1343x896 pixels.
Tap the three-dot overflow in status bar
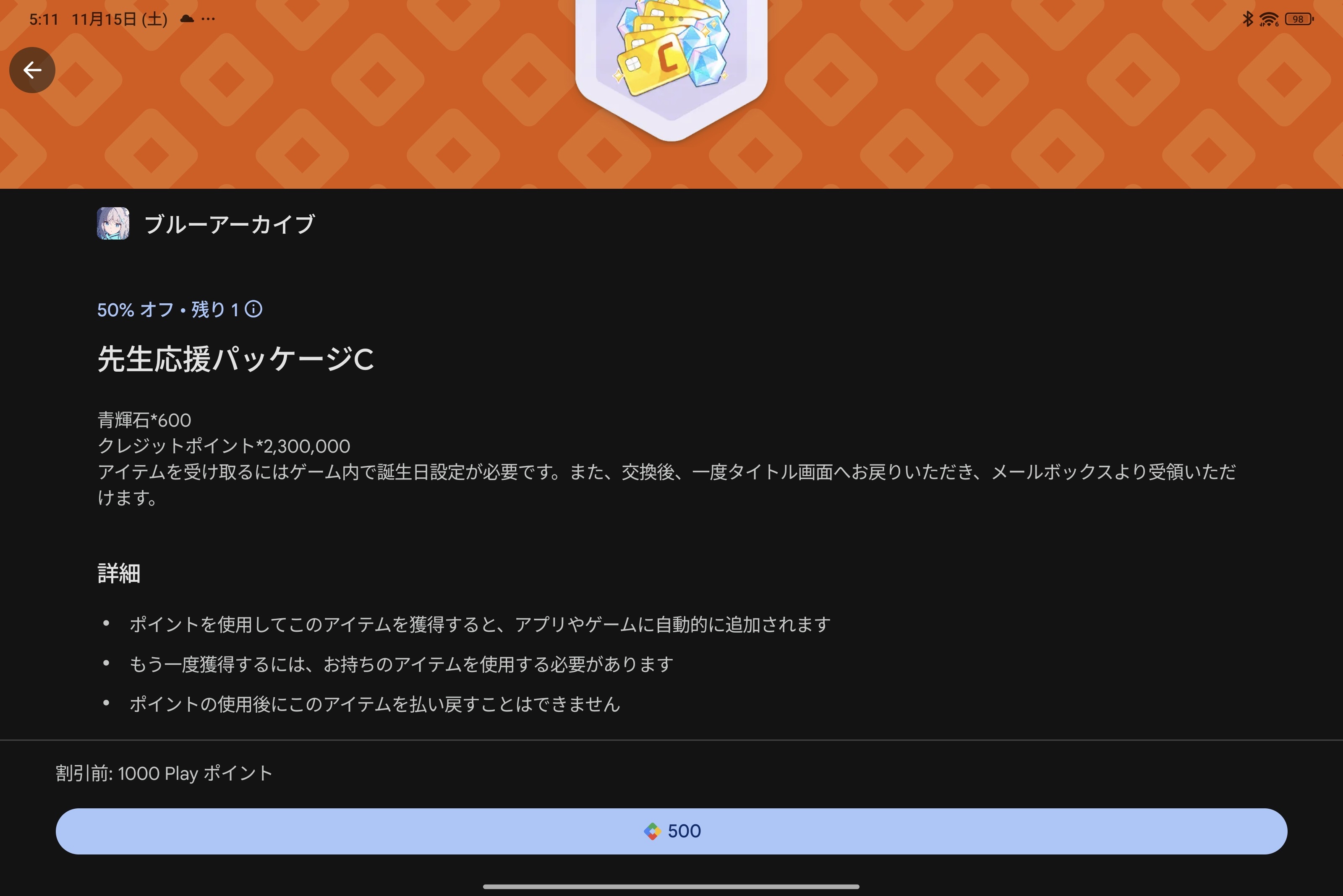tap(209, 19)
